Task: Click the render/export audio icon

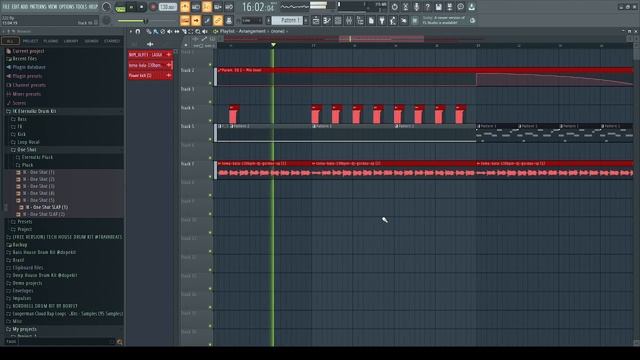Action: [x=449, y=7]
